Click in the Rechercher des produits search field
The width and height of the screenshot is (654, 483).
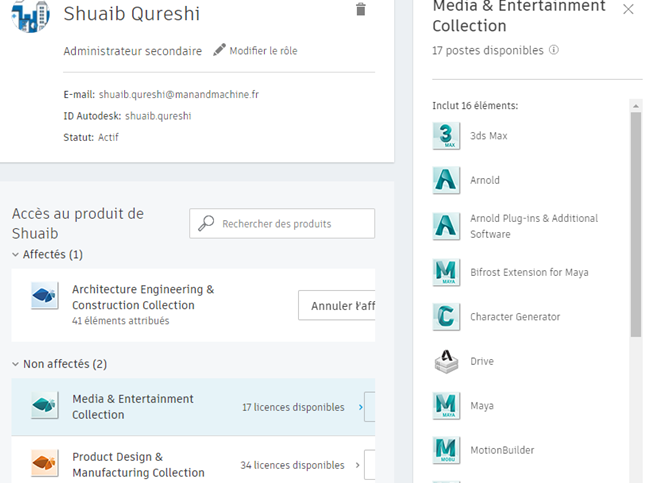pyautogui.click(x=282, y=224)
